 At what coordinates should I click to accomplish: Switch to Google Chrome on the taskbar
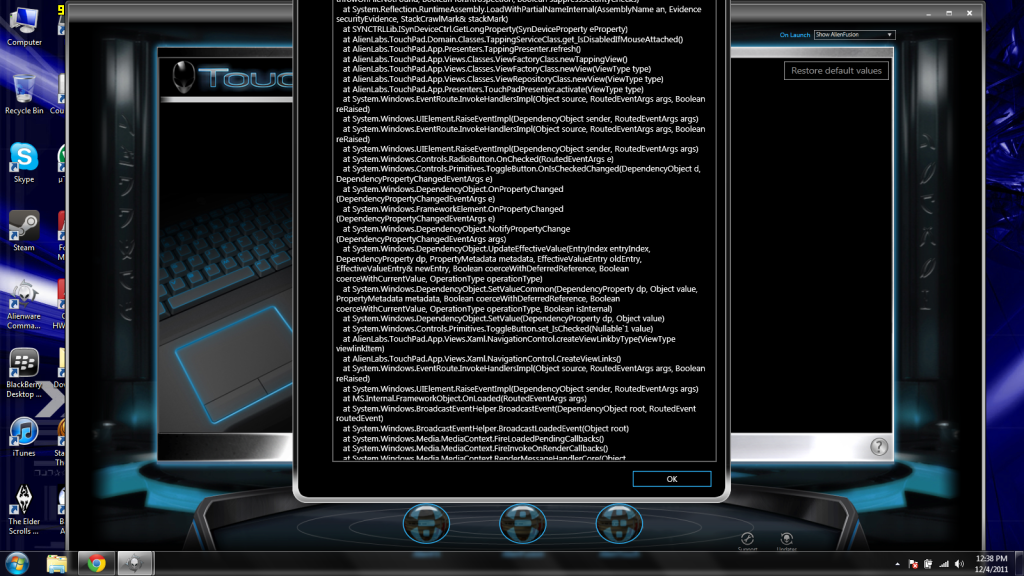(96, 563)
